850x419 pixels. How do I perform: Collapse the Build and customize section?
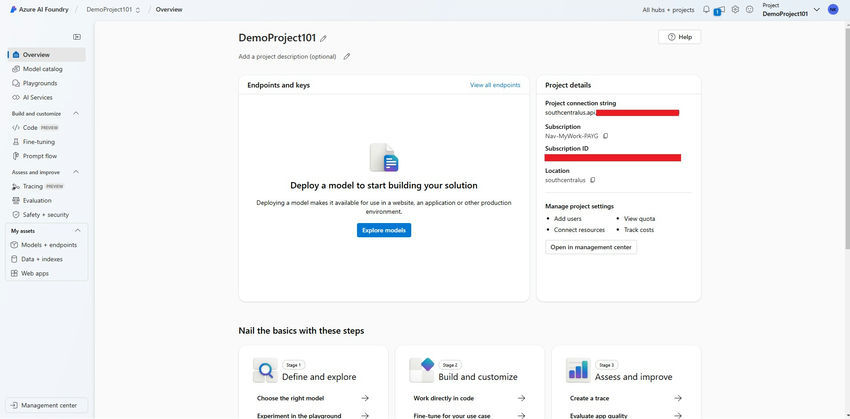pos(76,113)
